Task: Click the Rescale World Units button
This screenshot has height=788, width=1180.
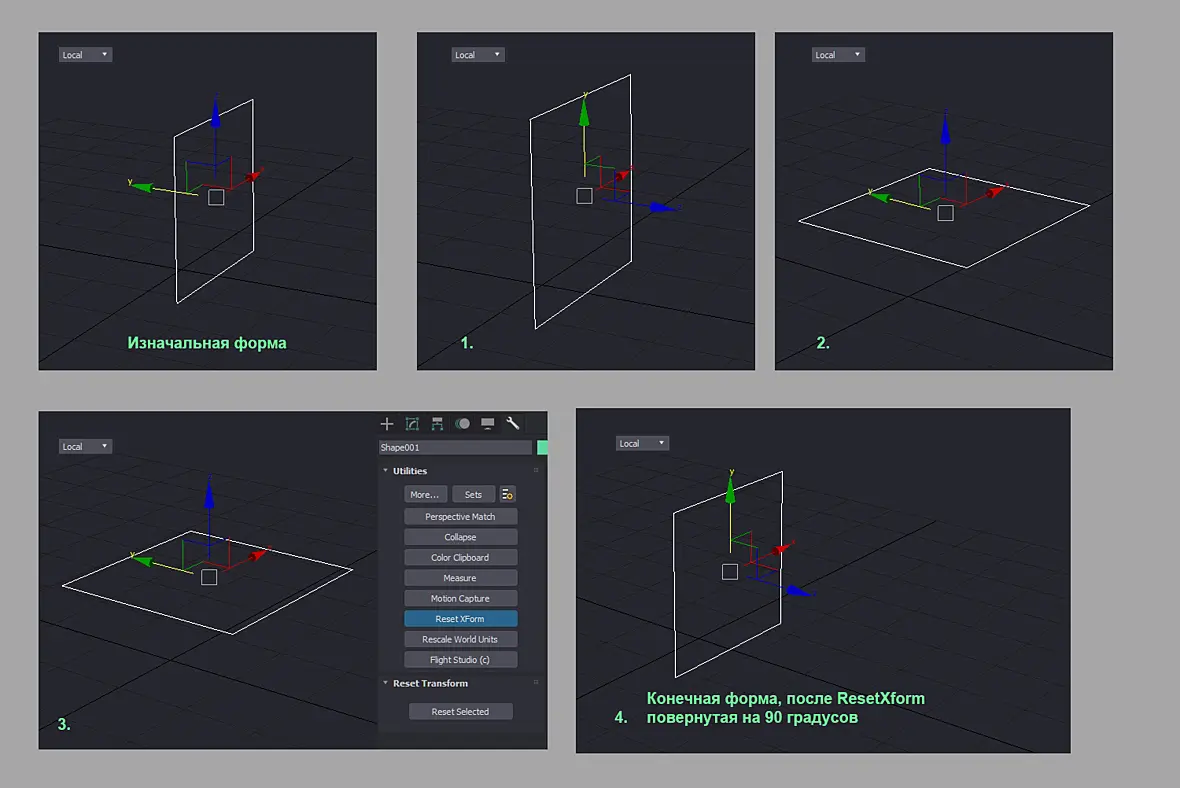Action: [x=461, y=639]
